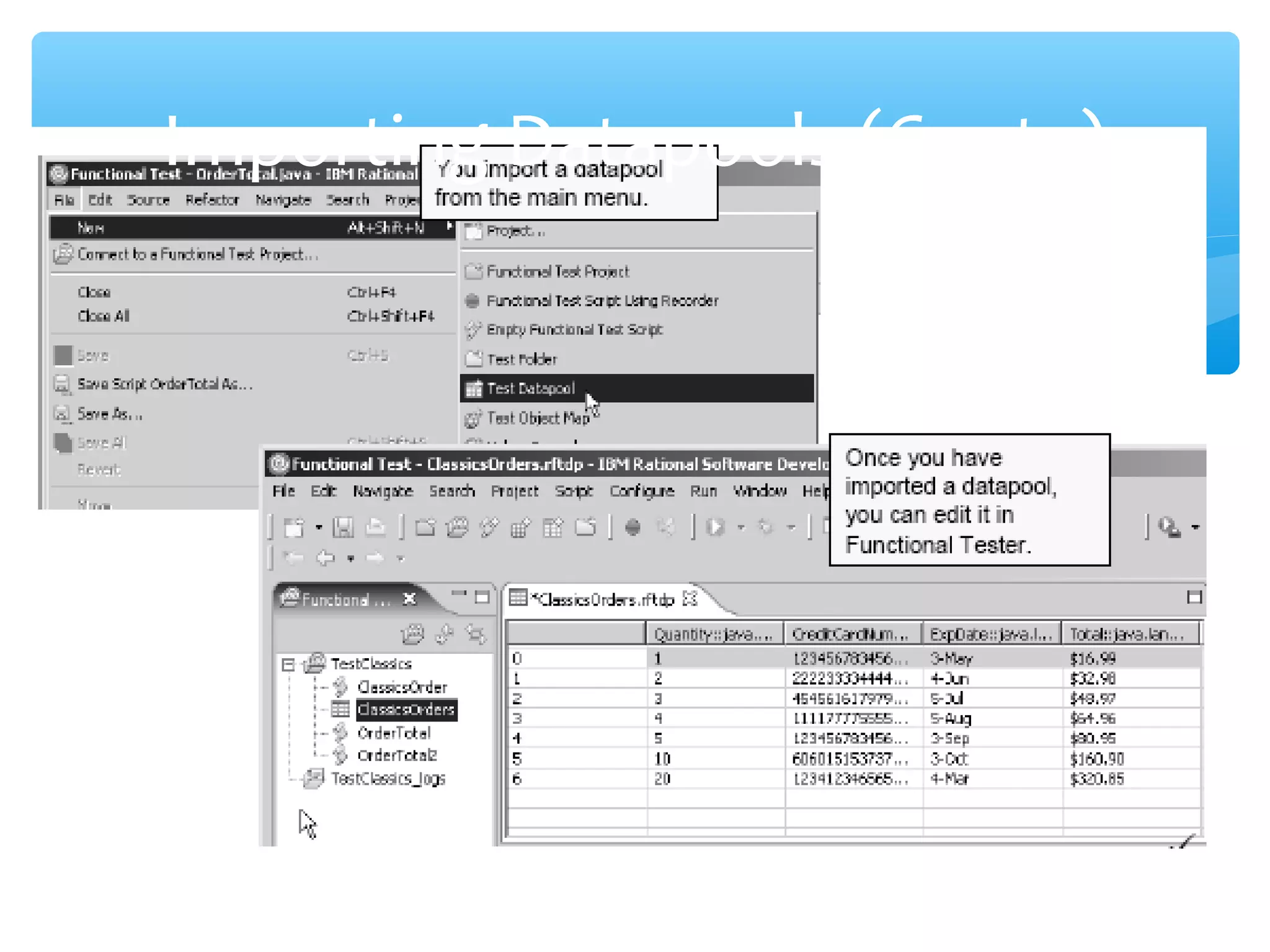Click the ExpDate column header

pyautogui.click(x=992, y=634)
